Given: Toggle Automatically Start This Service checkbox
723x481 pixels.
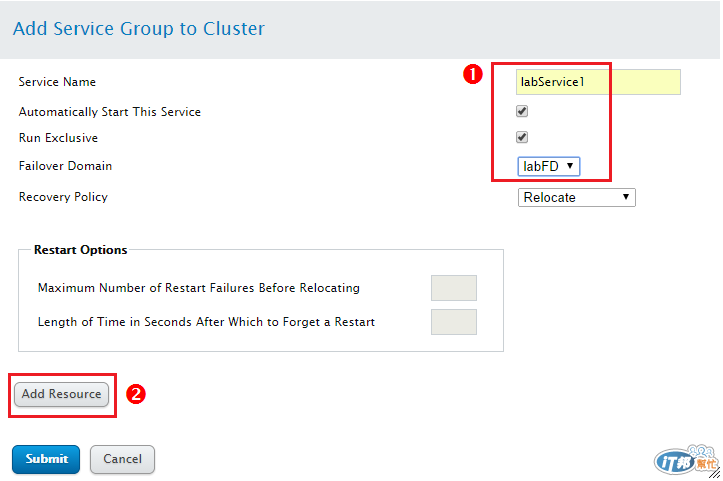Looking at the screenshot, I should click(522, 111).
